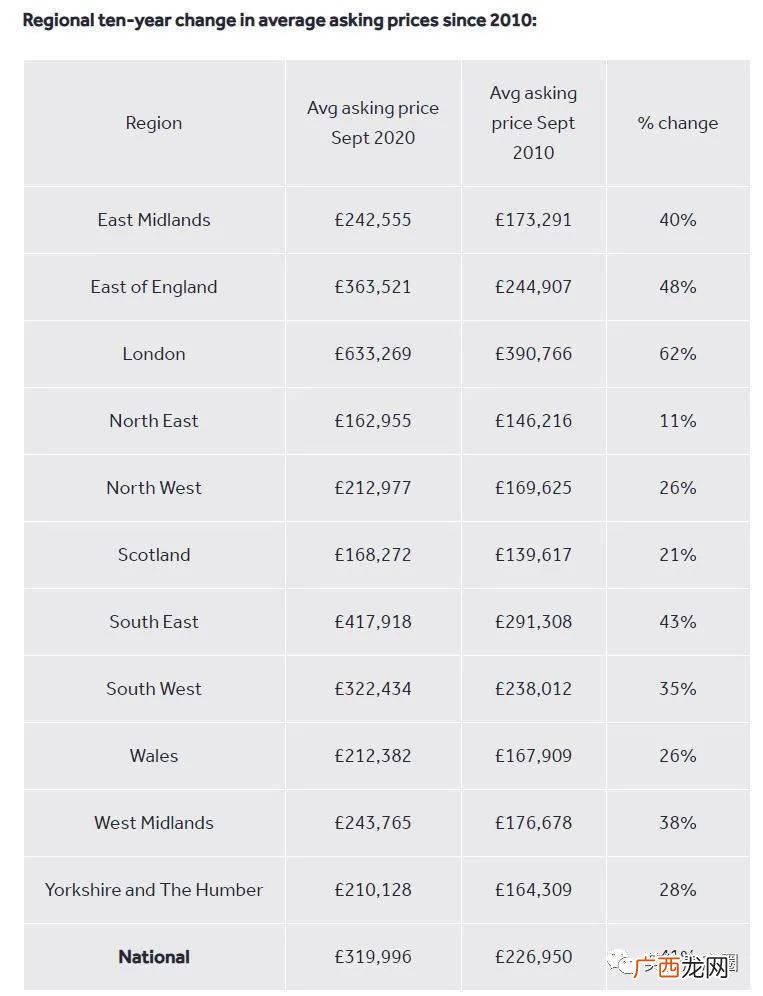Select Yorkshire and The Humber label

tap(154, 890)
